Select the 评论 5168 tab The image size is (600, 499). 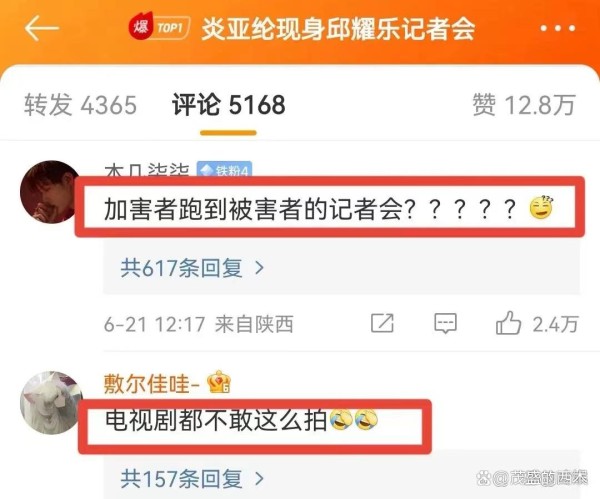tap(228, 104)
